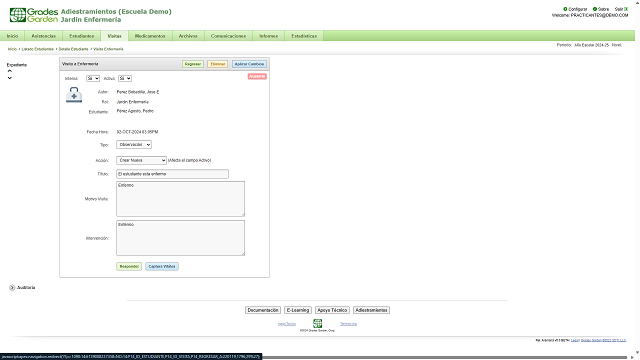Click the small link right of footer logo

coord(349,324)
